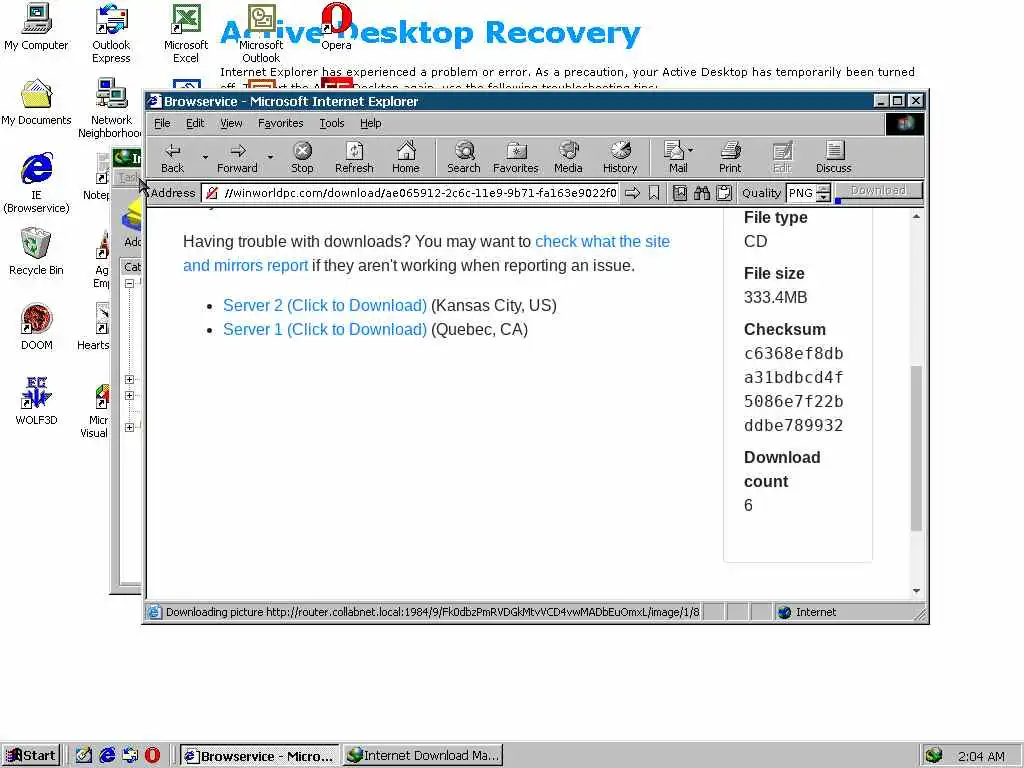Open the Search toolbar button
Screen dimensions: 1024x768
pos(464,157)
